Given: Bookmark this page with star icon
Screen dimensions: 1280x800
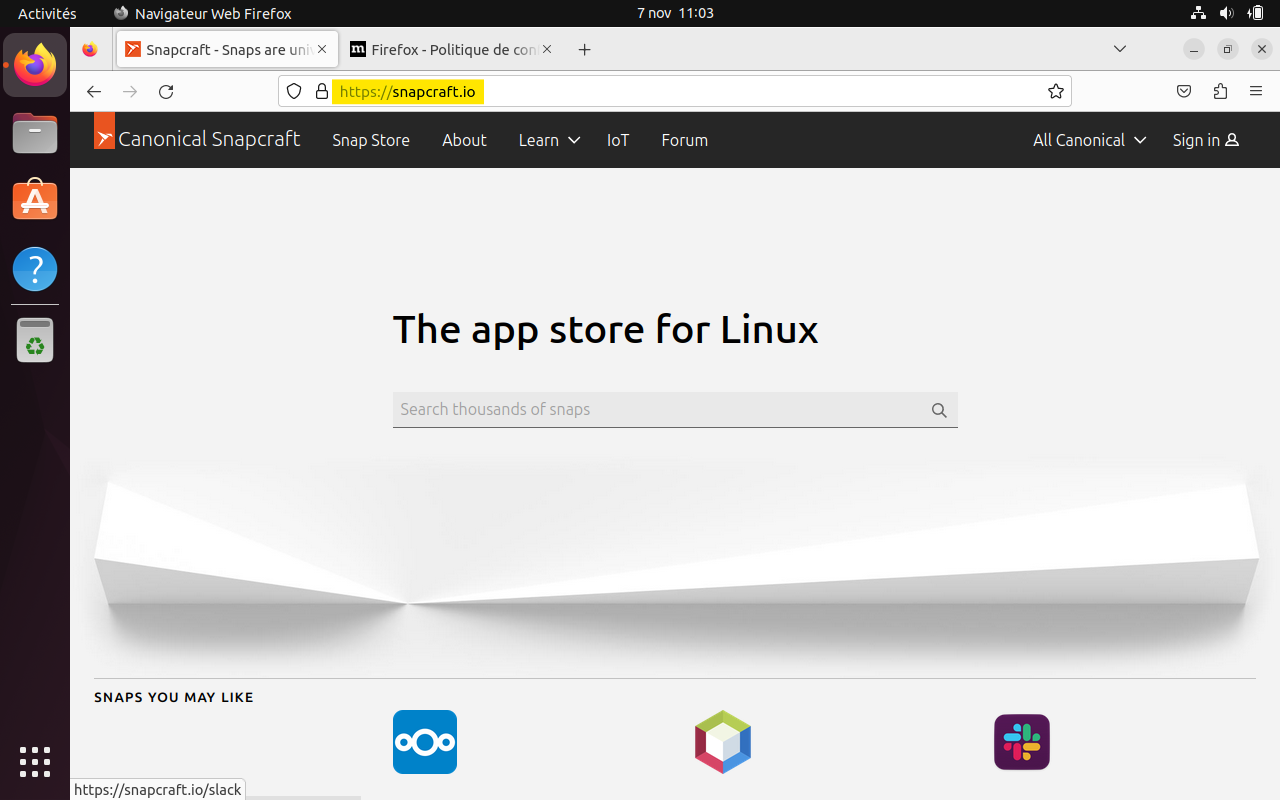Looking at the screenshot, I should pyautogui.click(x=1055, y=92).
